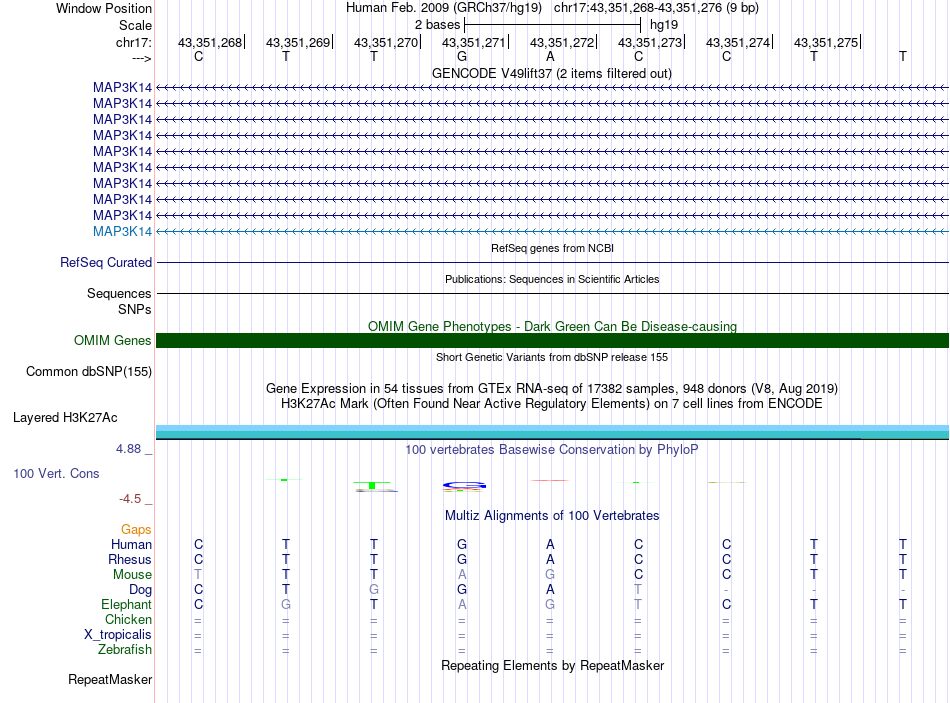Click the SNPs track label
The width and height of the screenshot is (950, 703).
click(x=135, y=309)
